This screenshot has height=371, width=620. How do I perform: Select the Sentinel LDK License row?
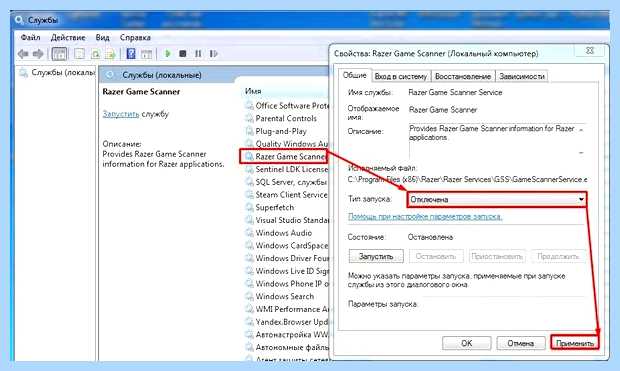pos(286,169)
